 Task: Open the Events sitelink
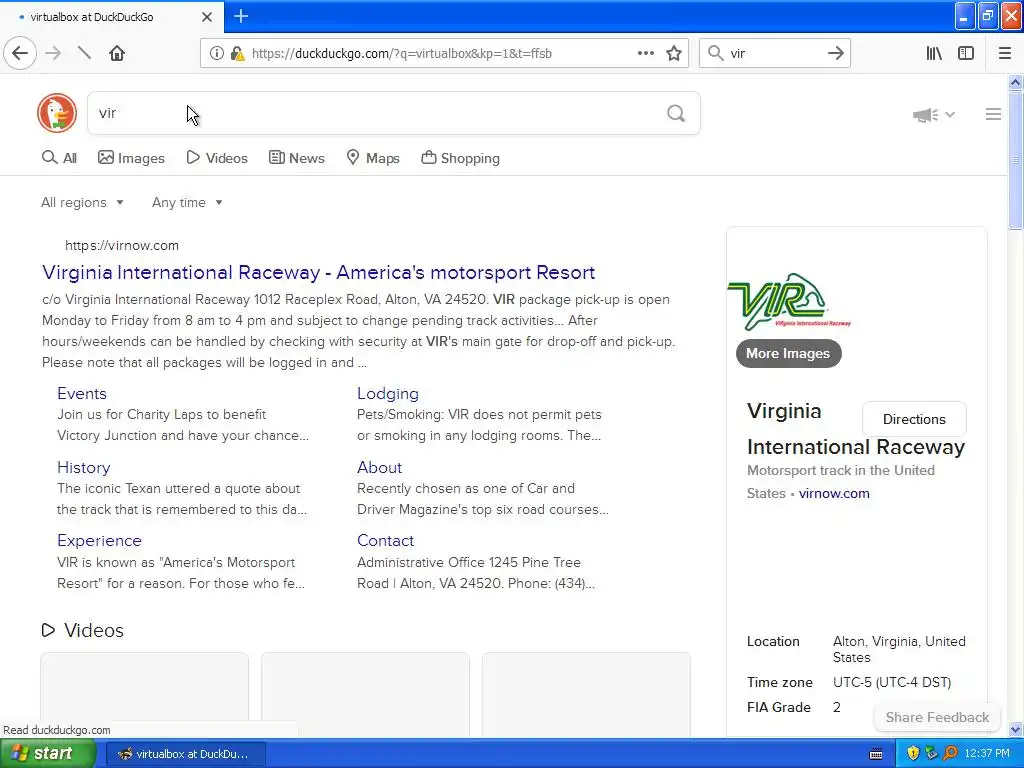pyautogui.click(x=82, y=393)
